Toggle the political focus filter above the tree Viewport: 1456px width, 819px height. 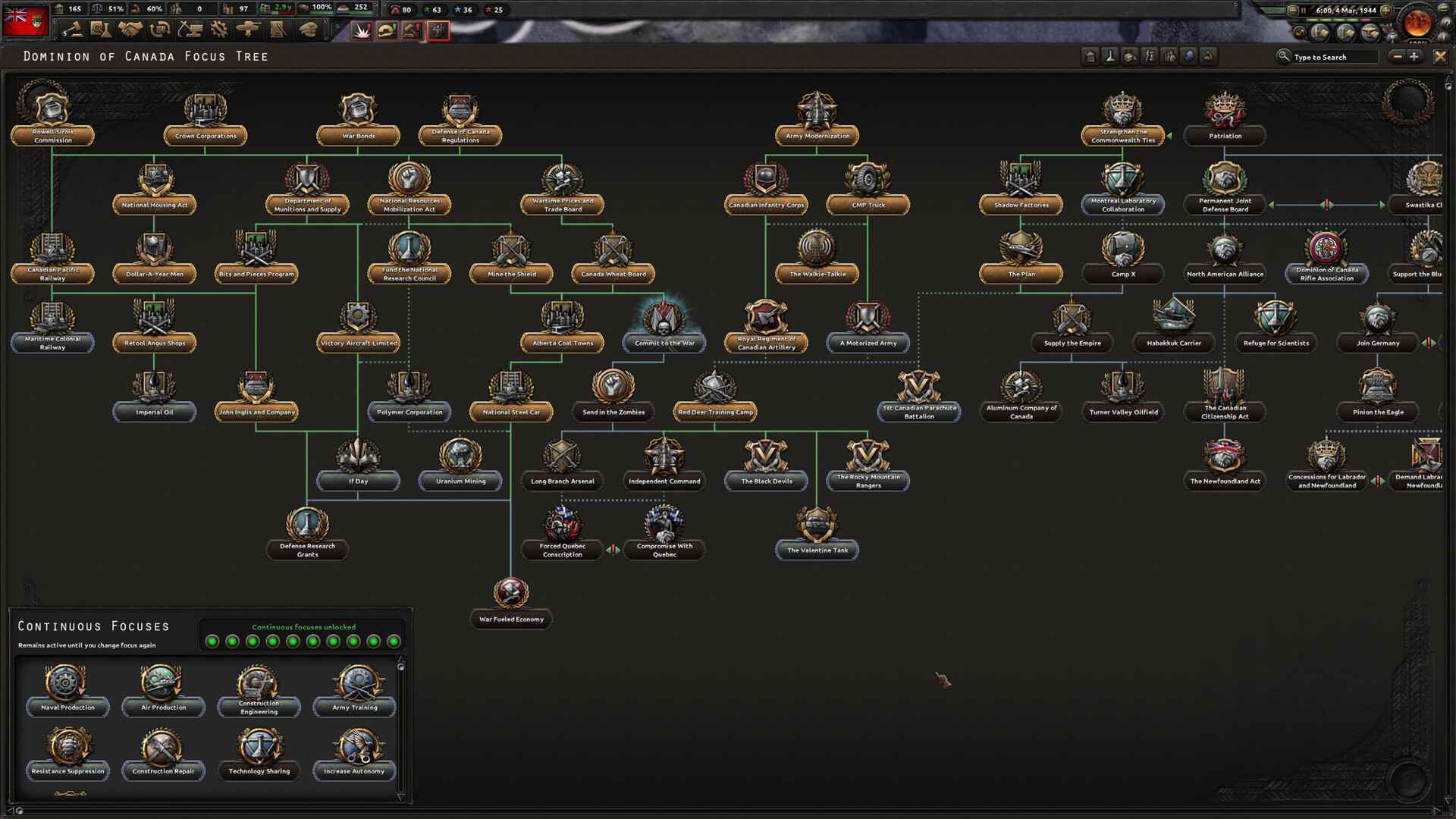point(1090,57)
